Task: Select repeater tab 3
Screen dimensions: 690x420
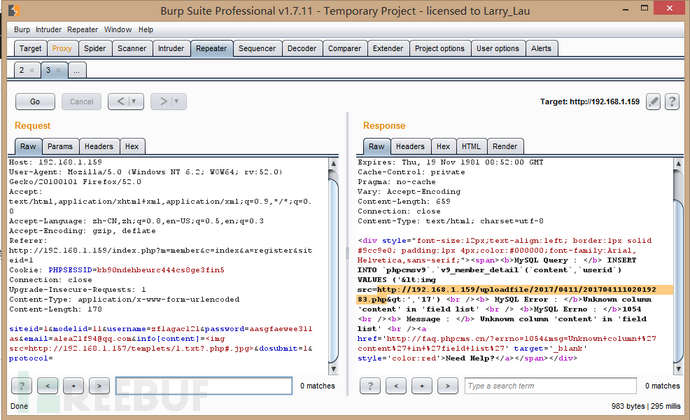Action: (48, 70)
